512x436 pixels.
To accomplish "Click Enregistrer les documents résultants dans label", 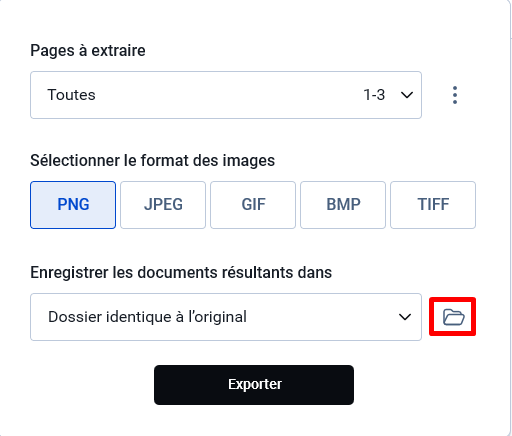I will (x=181, y=273).
